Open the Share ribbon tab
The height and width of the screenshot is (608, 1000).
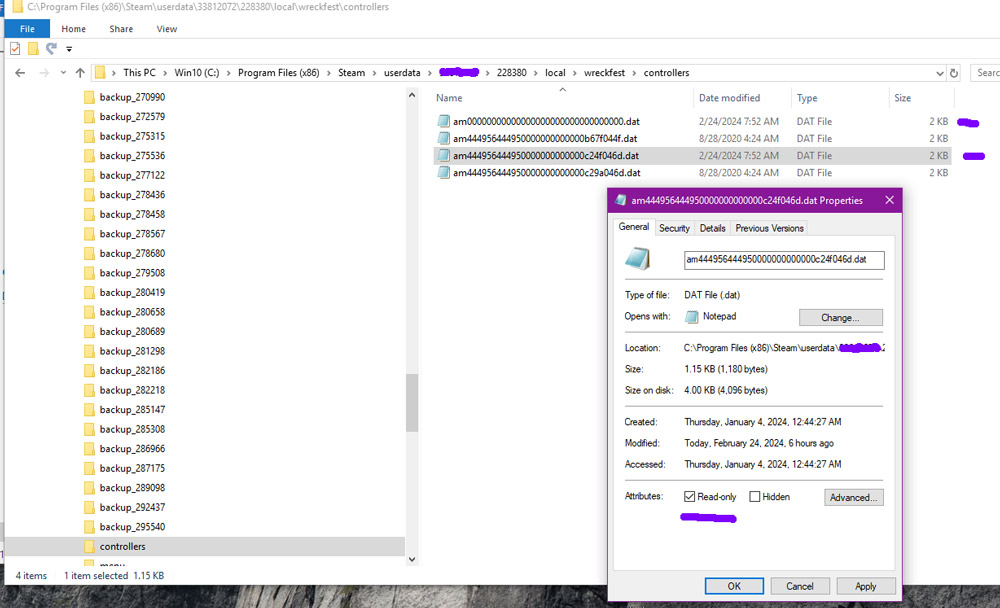[121, 29]
